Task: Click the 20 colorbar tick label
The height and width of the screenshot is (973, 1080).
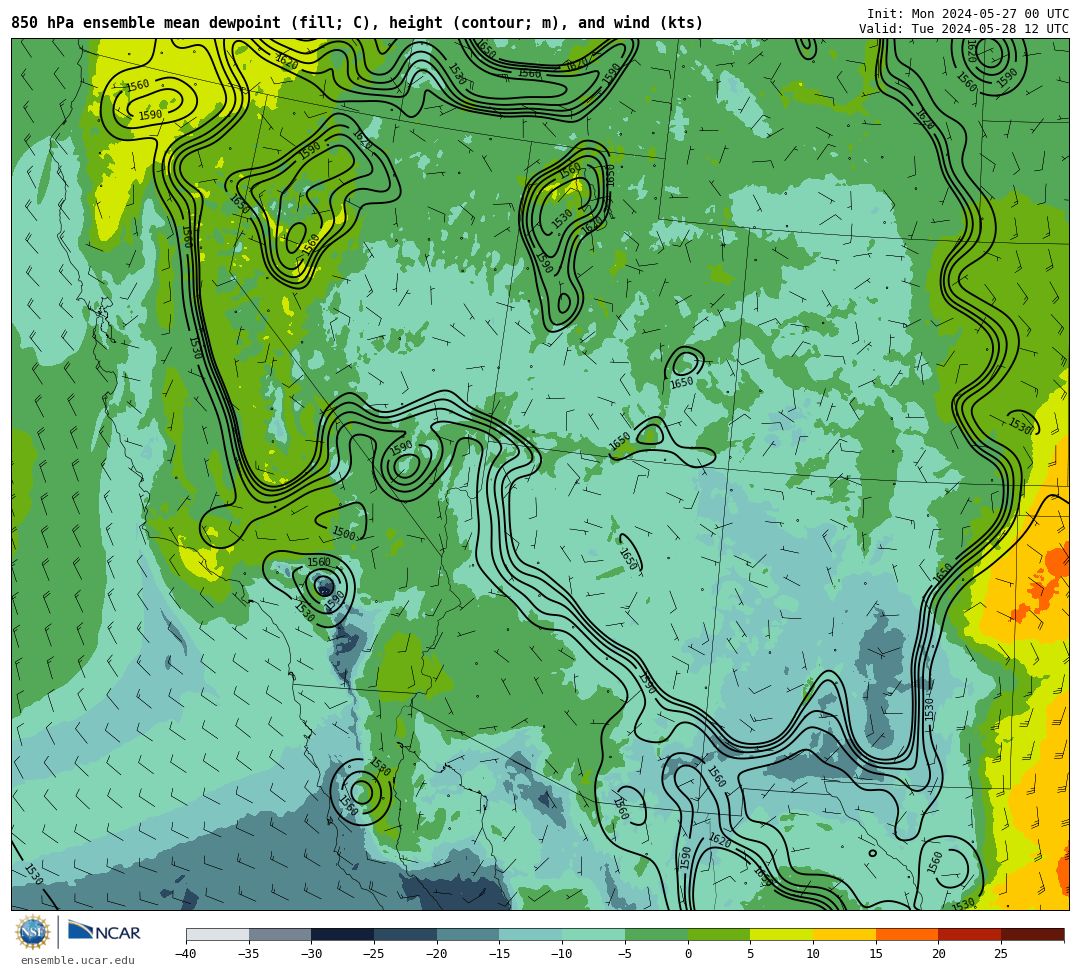Action: pyautogui.click(x=938, y=954)
